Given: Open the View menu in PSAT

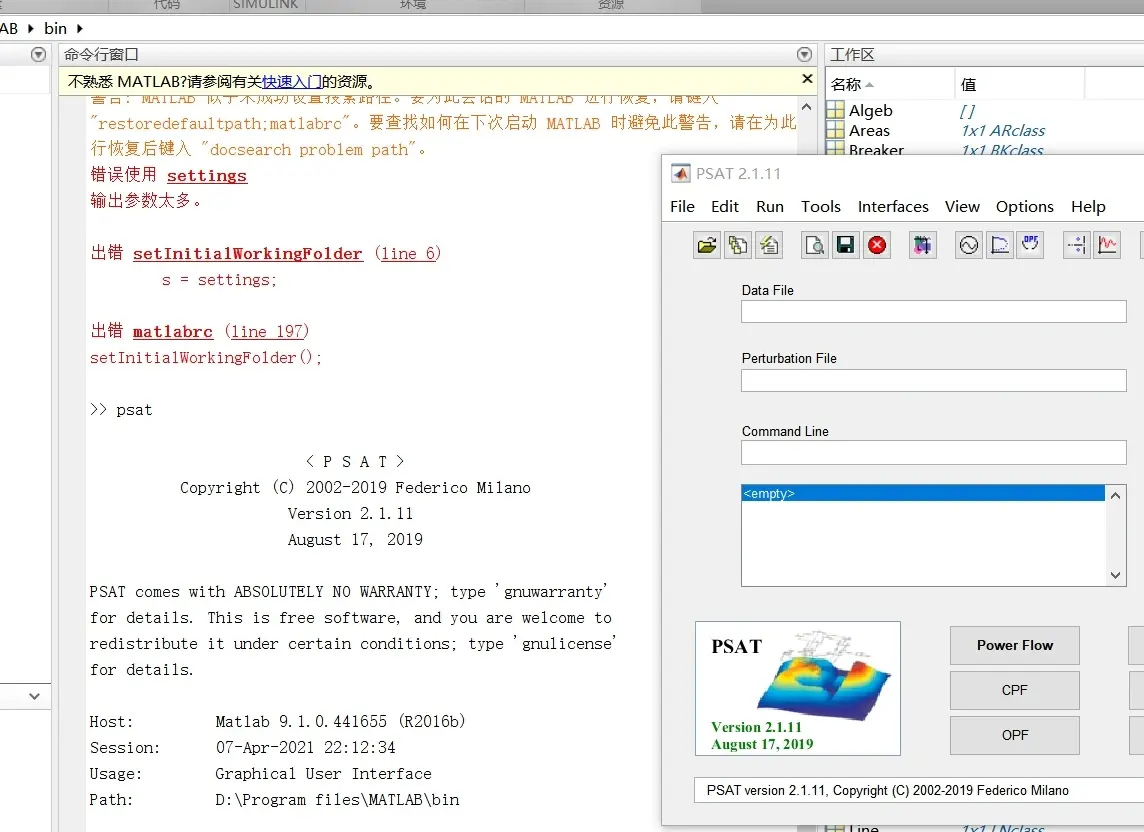Looking at the screenshot, I should (962, 207).
